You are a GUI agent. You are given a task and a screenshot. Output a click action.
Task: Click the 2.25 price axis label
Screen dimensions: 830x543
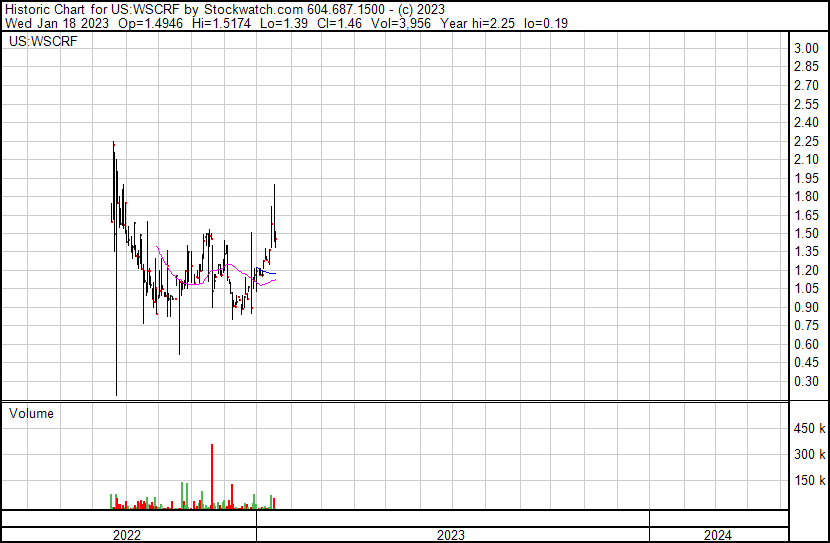807,141
